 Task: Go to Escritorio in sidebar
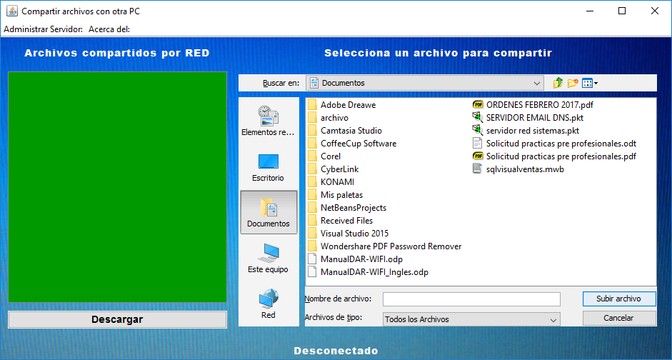pos(268,167)
